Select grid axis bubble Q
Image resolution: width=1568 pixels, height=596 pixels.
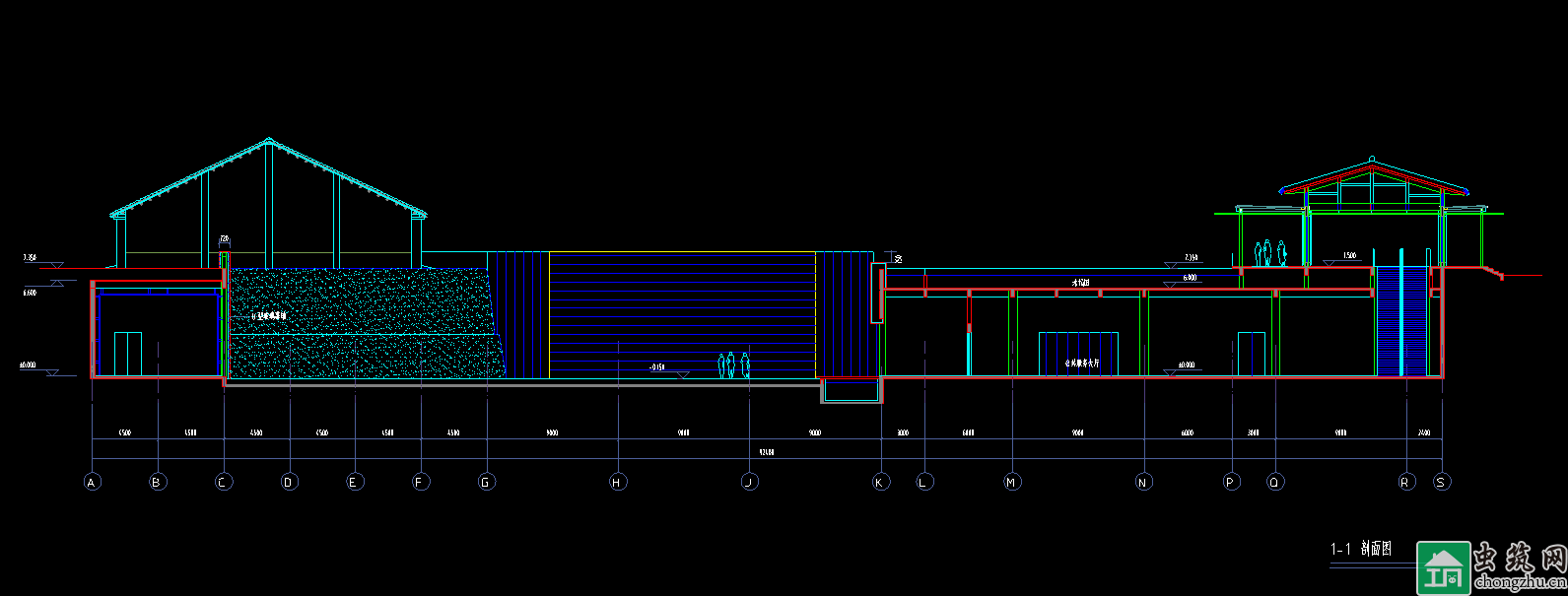coord(1276,482)
